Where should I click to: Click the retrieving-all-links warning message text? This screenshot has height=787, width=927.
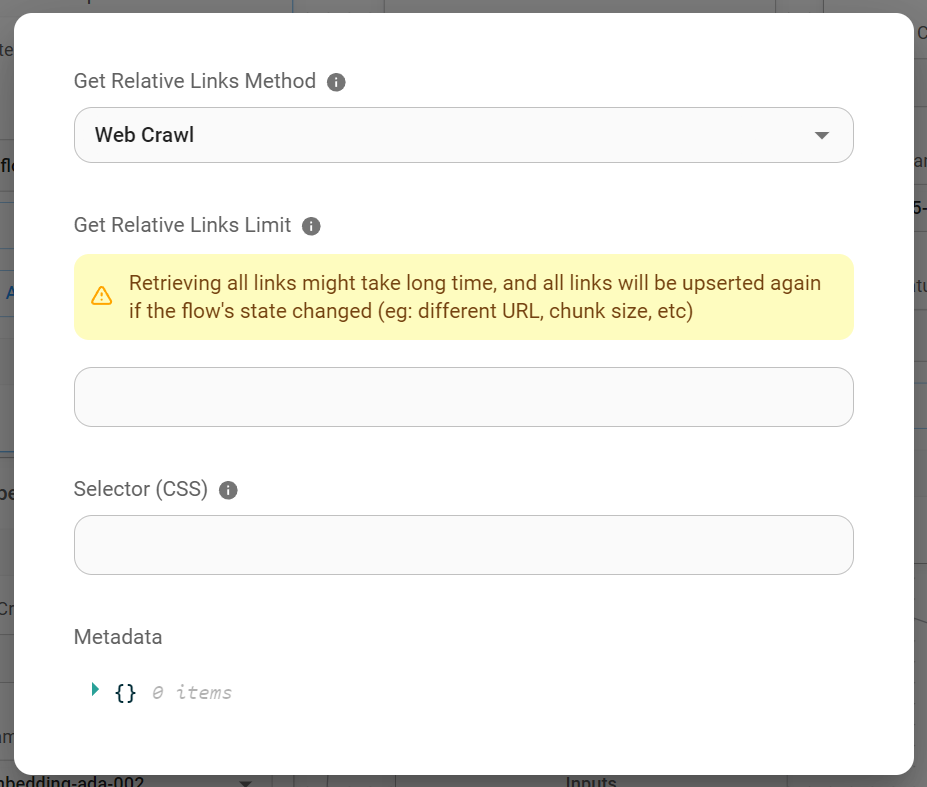click(475, 297)
